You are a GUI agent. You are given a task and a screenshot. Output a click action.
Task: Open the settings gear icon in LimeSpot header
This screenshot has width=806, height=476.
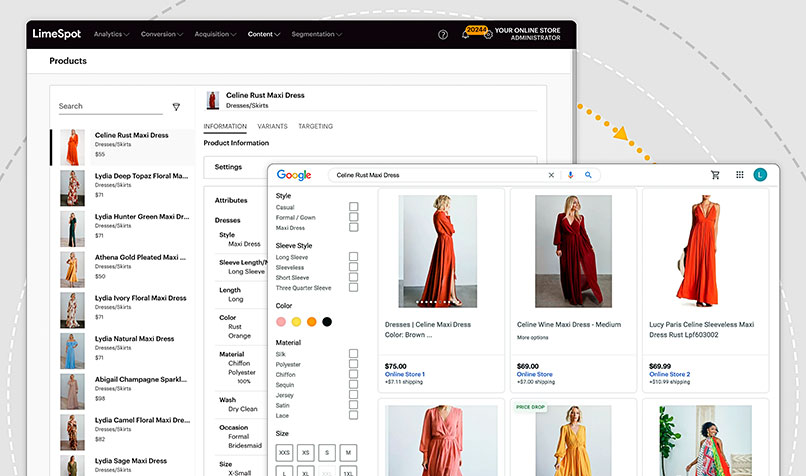coord(488,35)
